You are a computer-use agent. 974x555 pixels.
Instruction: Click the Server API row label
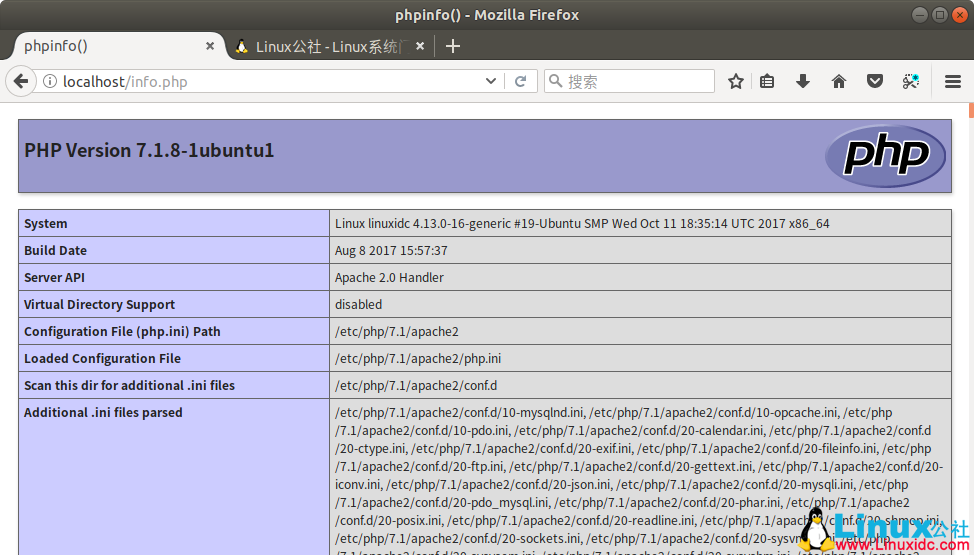pos(54,278)
